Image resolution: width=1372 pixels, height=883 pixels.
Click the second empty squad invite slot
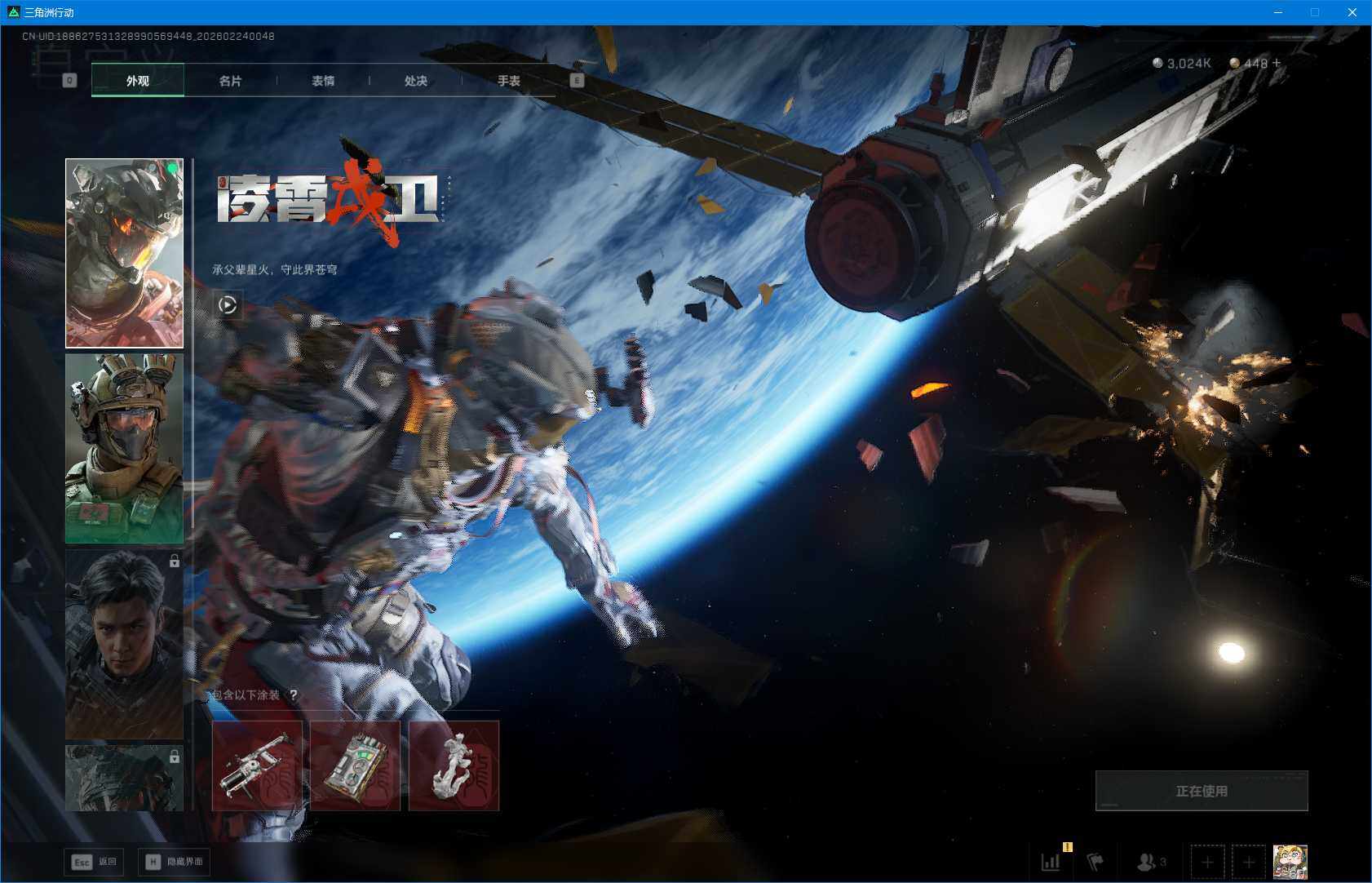[1248, 862]
